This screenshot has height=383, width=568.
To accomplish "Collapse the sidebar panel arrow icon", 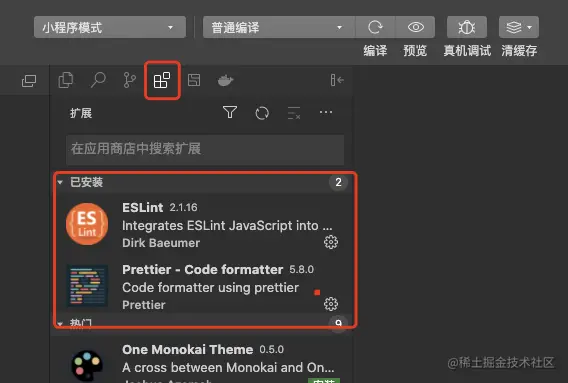I will point(337,80).
